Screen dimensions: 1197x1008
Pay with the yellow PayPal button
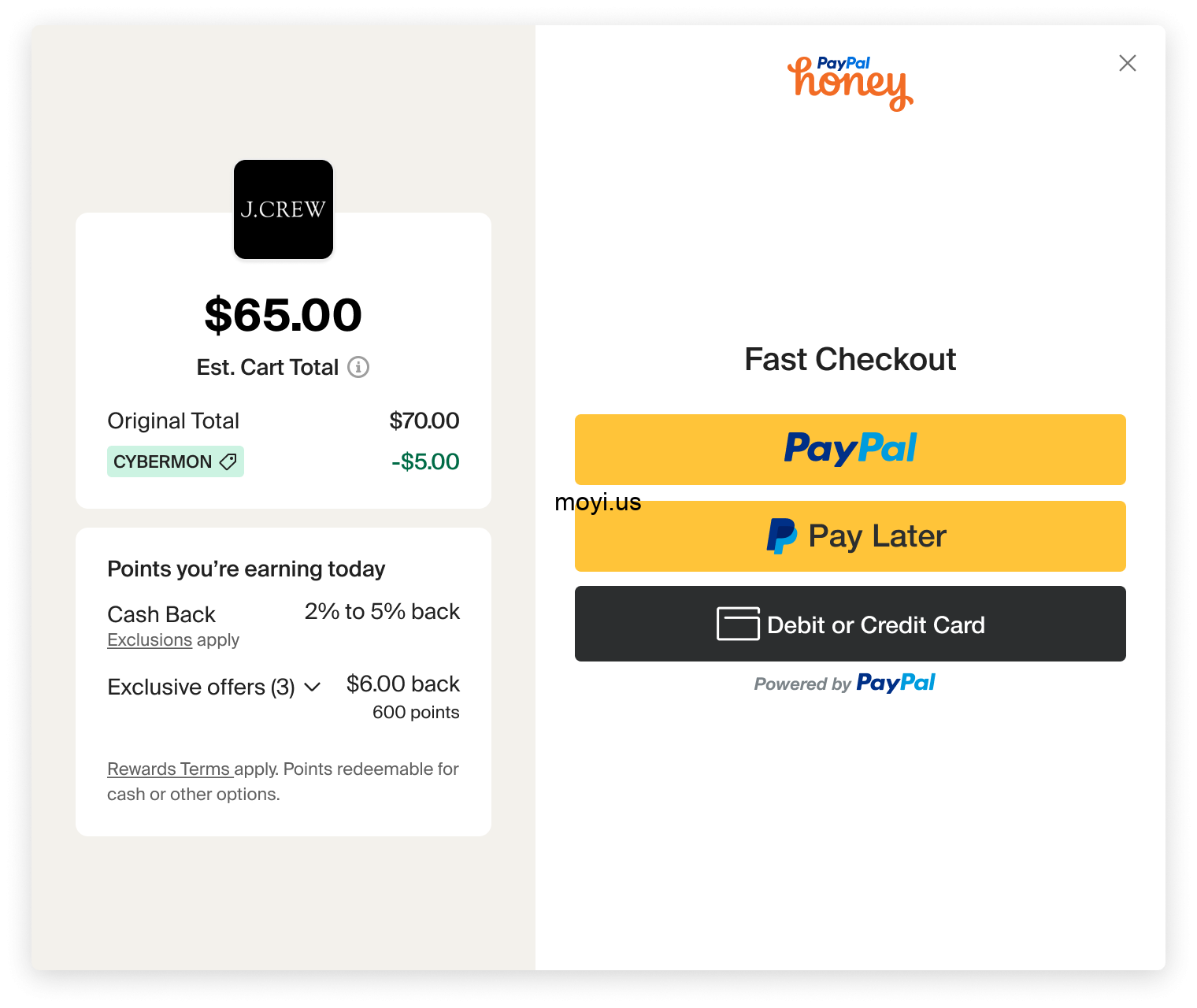(850, 449)
